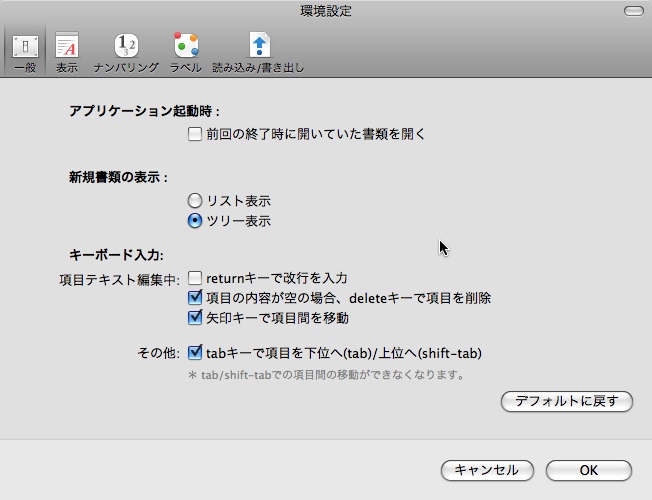Open the 一般 (General) preferences pane icon
The height and width of the screenshot is (500, 652).
[24, 46]
